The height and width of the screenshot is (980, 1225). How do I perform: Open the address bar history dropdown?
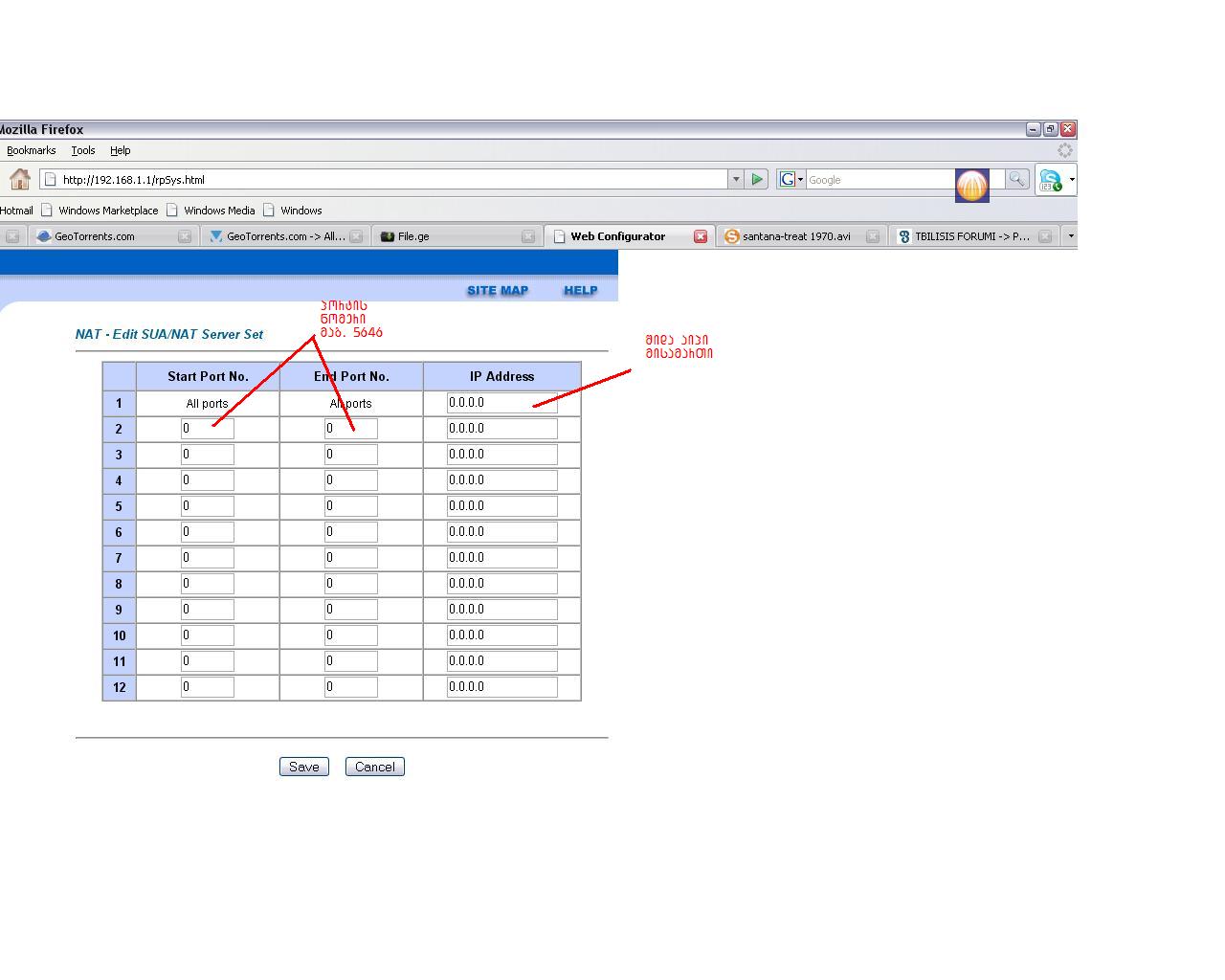pyautogui.click(x=736, y=179)
